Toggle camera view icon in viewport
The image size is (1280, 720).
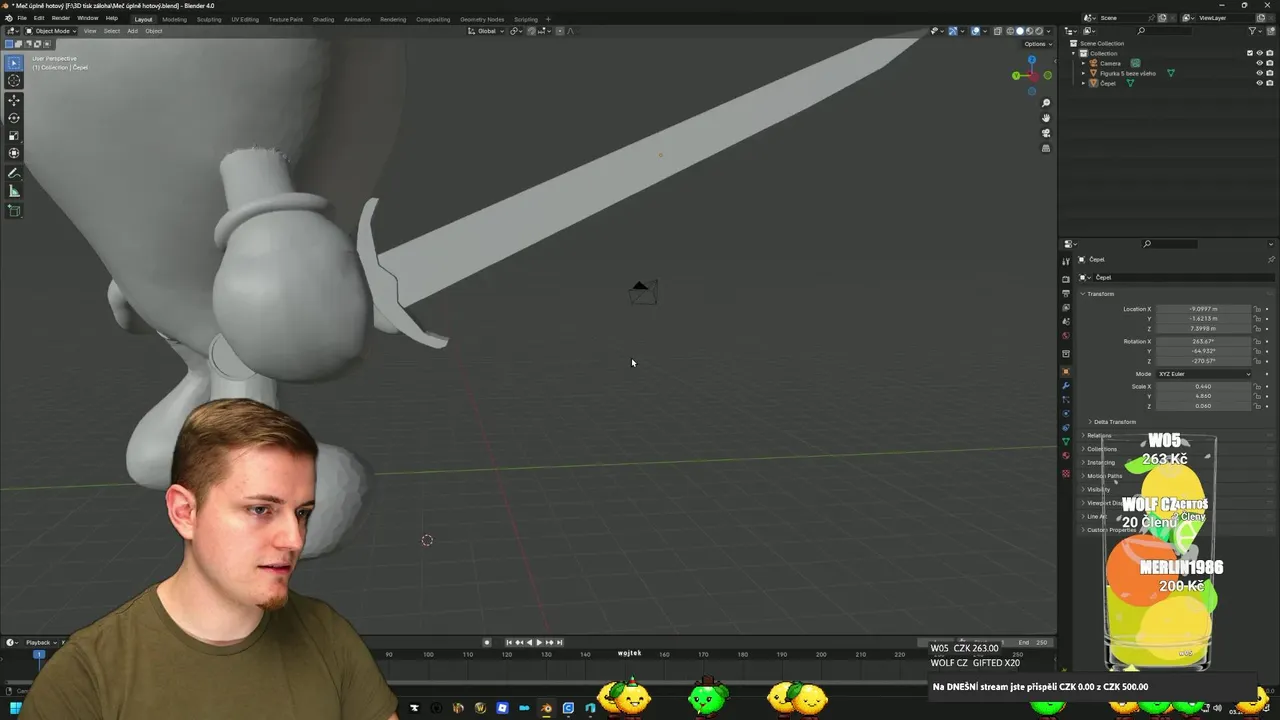pos(1046,133)
